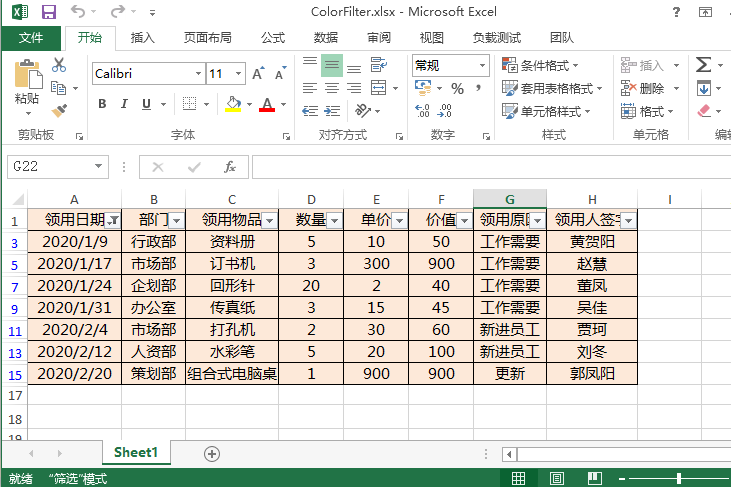731x487 pixels.
Task: Increase font size with the large A
Action: 258,73
